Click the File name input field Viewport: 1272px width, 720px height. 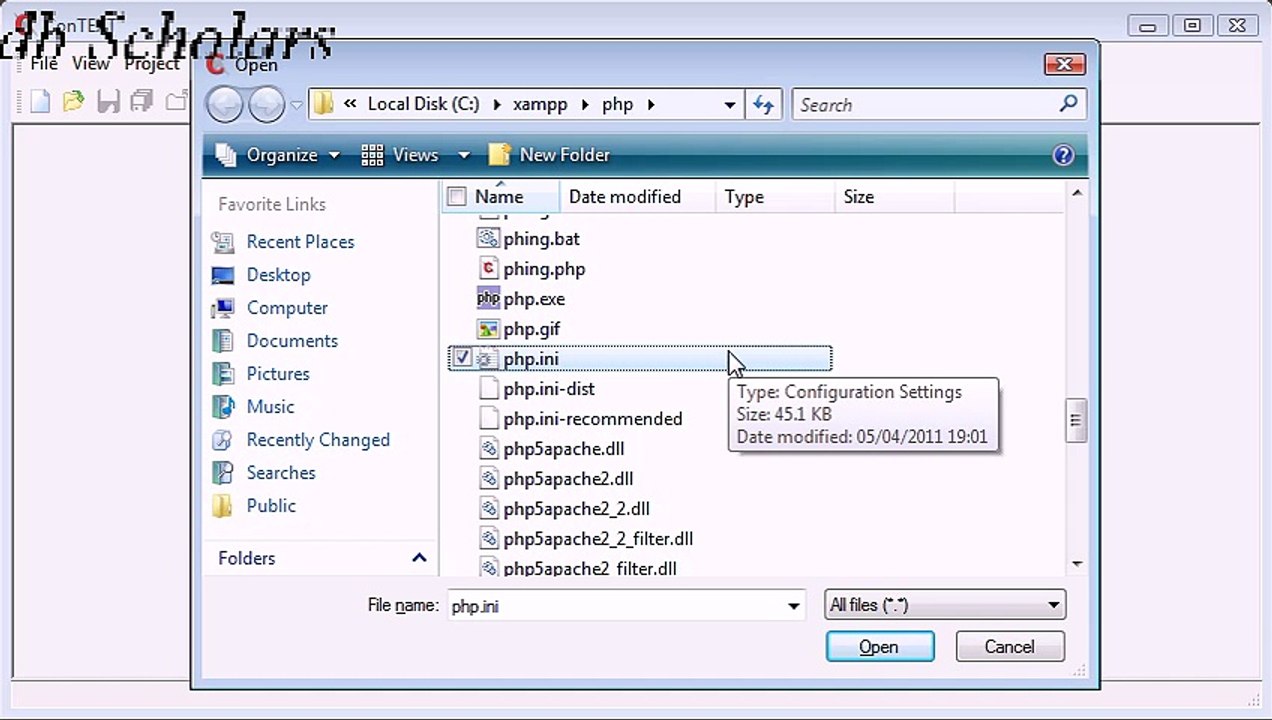point(614,606)
